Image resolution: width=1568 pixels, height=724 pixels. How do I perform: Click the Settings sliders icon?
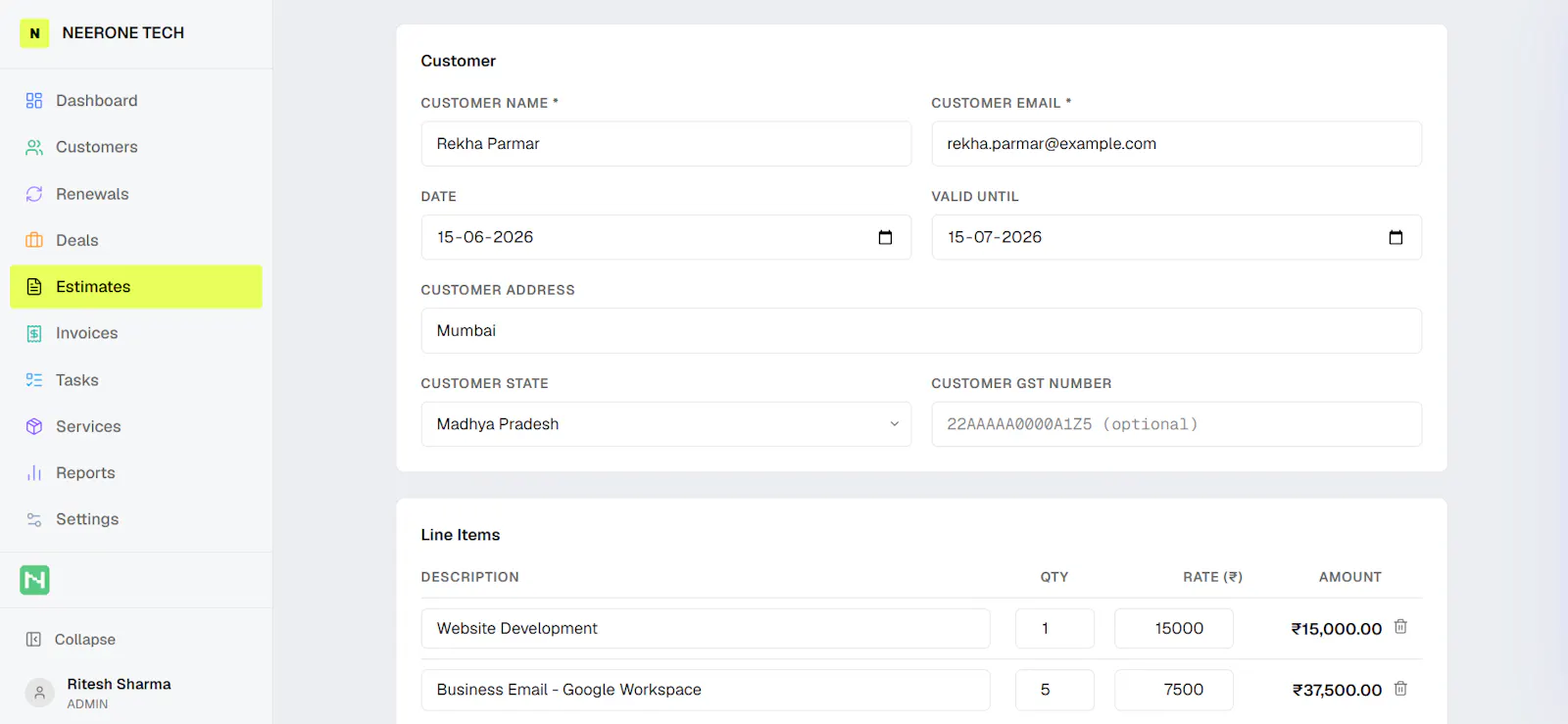coord(34,519)
